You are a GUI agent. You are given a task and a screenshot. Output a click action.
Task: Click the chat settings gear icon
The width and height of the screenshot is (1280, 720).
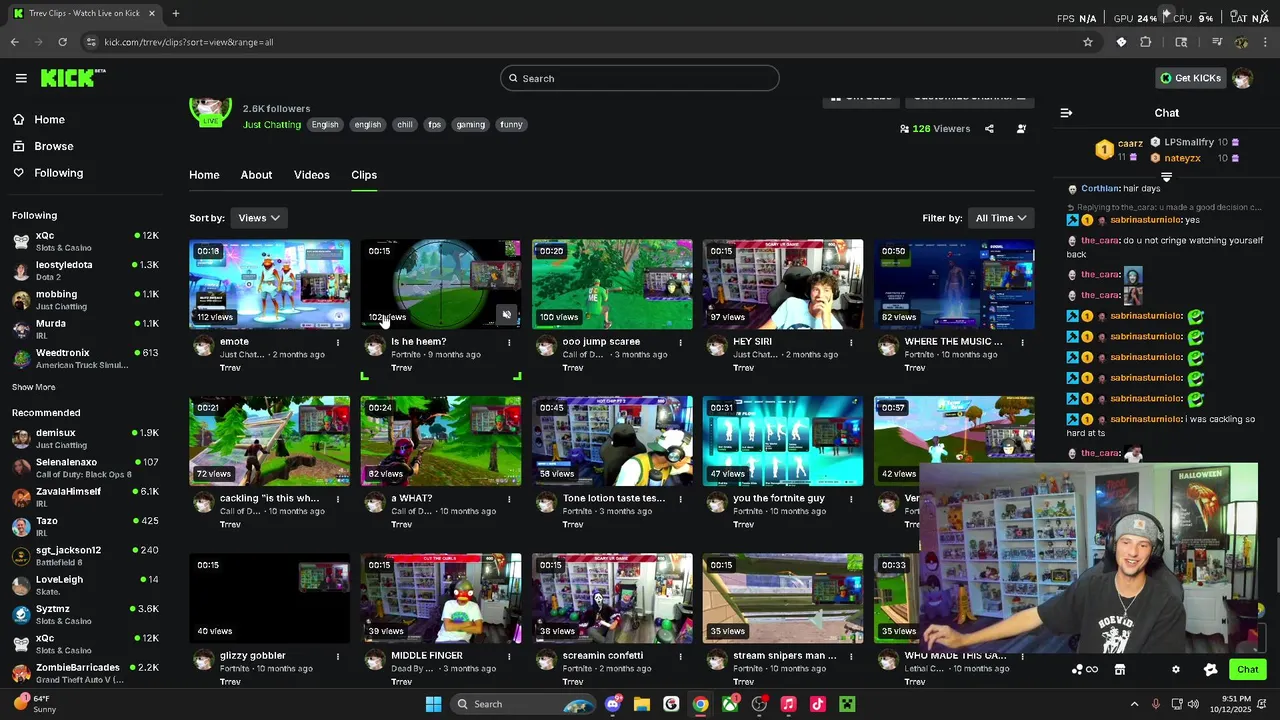tap(1175, 670)
